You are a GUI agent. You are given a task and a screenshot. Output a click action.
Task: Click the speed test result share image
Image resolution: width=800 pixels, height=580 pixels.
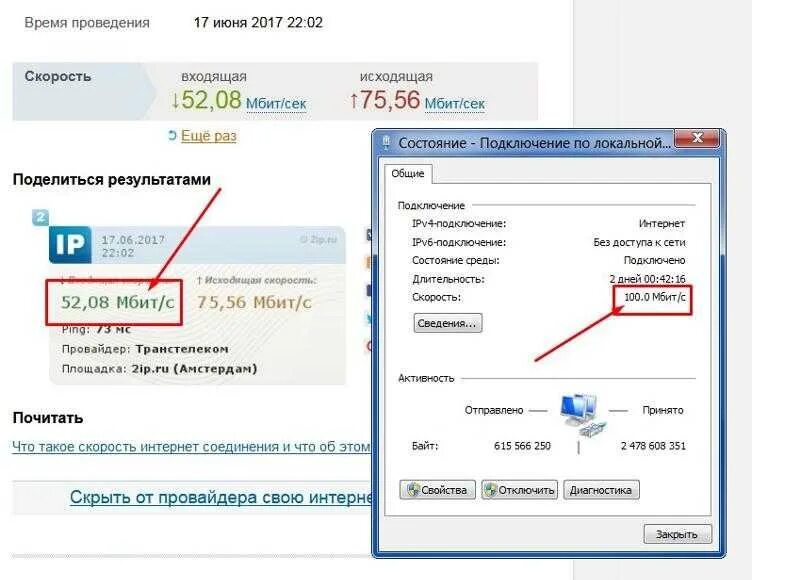coord(197,305)
